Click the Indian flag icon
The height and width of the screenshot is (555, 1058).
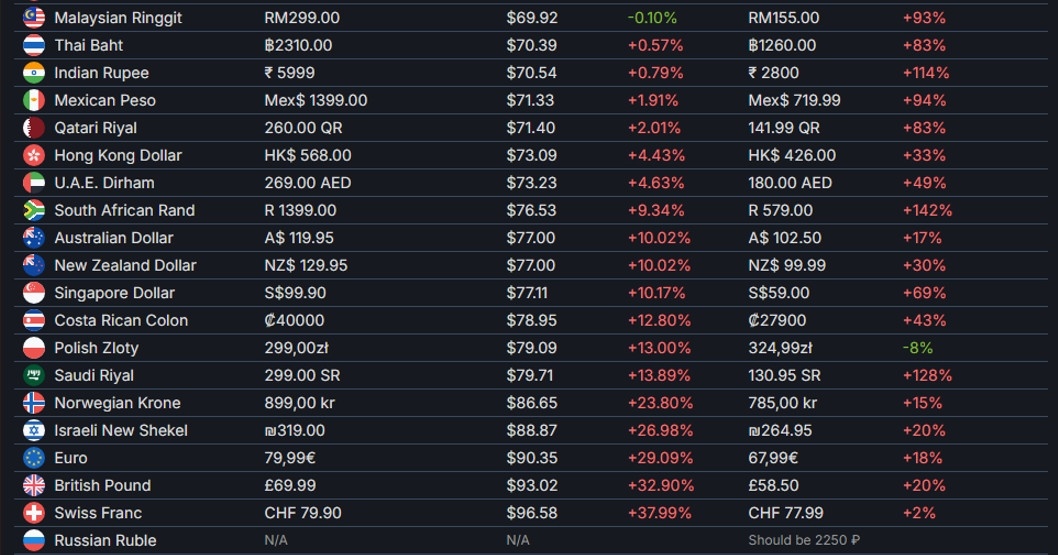34,73
